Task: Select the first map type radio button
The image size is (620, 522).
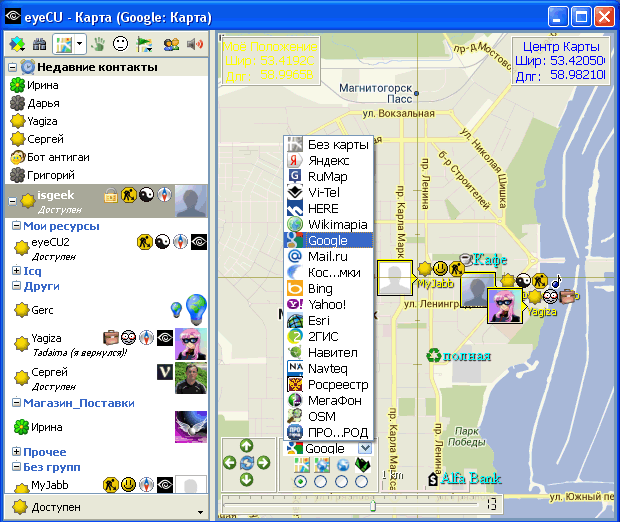Action: click(300, 482)
